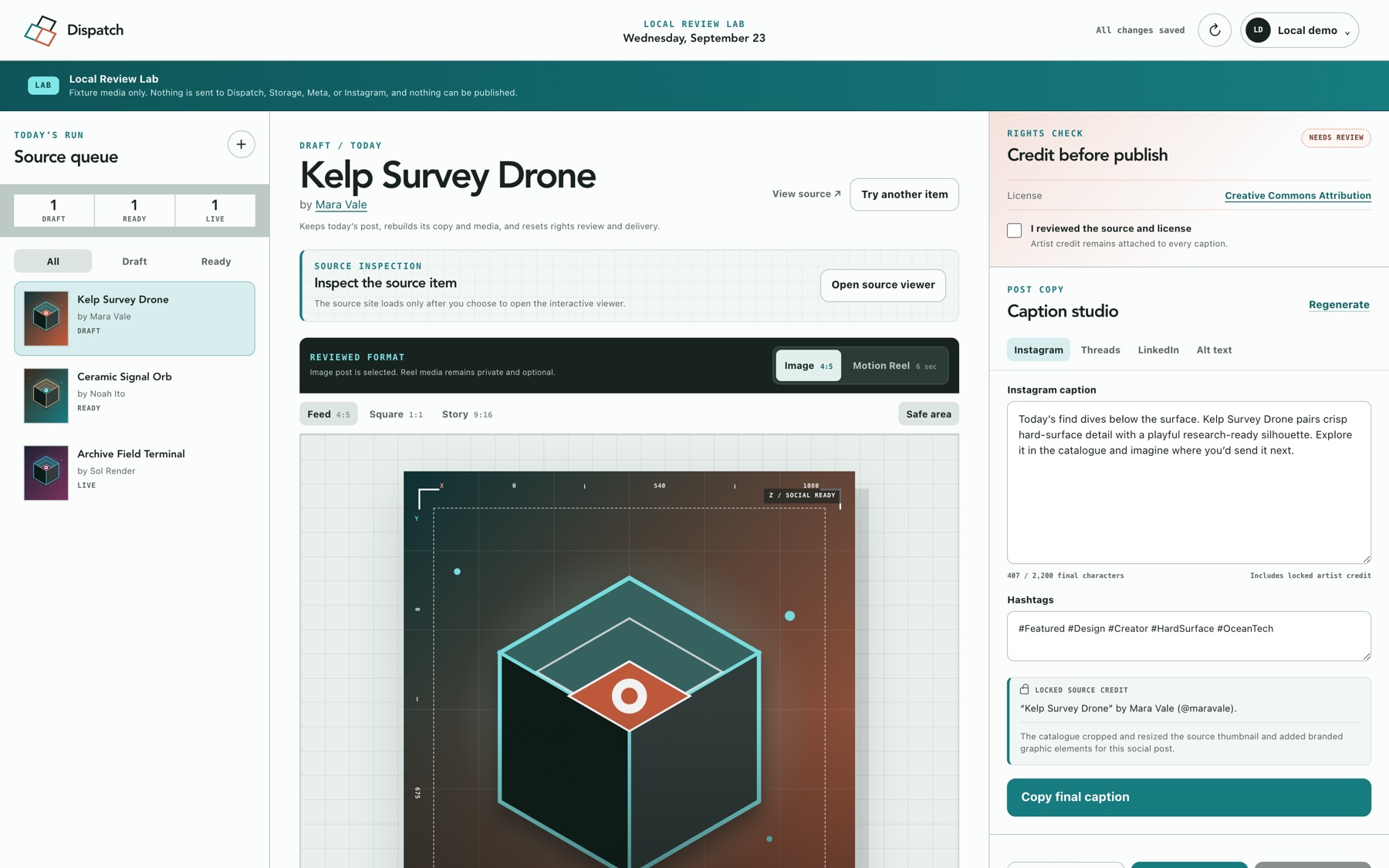Choose the Feed 4:5 crop
Viewport: 1389px width, 868px height.
coord(329,414)
